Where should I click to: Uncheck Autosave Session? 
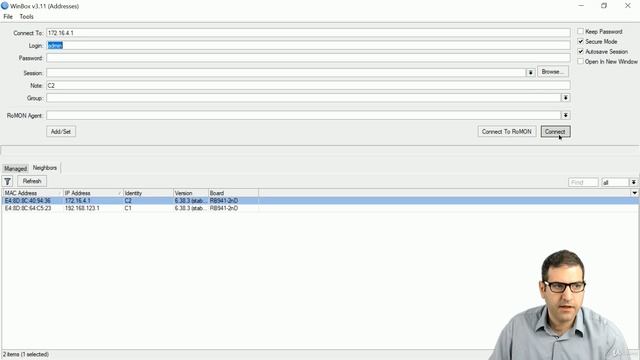click(x=580, y=52)
